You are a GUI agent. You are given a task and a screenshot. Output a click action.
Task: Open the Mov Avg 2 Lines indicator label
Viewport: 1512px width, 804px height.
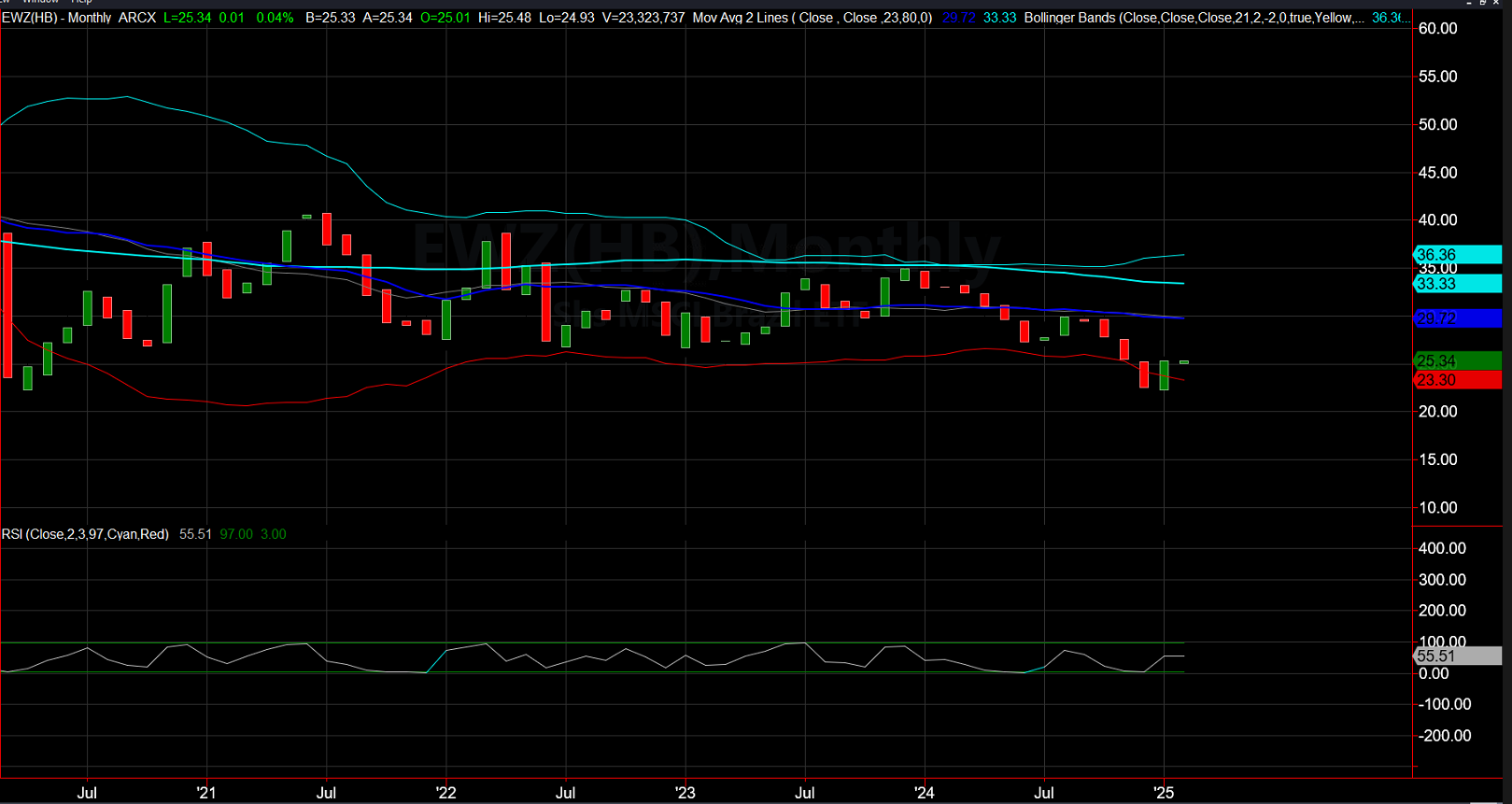[813, 18]
